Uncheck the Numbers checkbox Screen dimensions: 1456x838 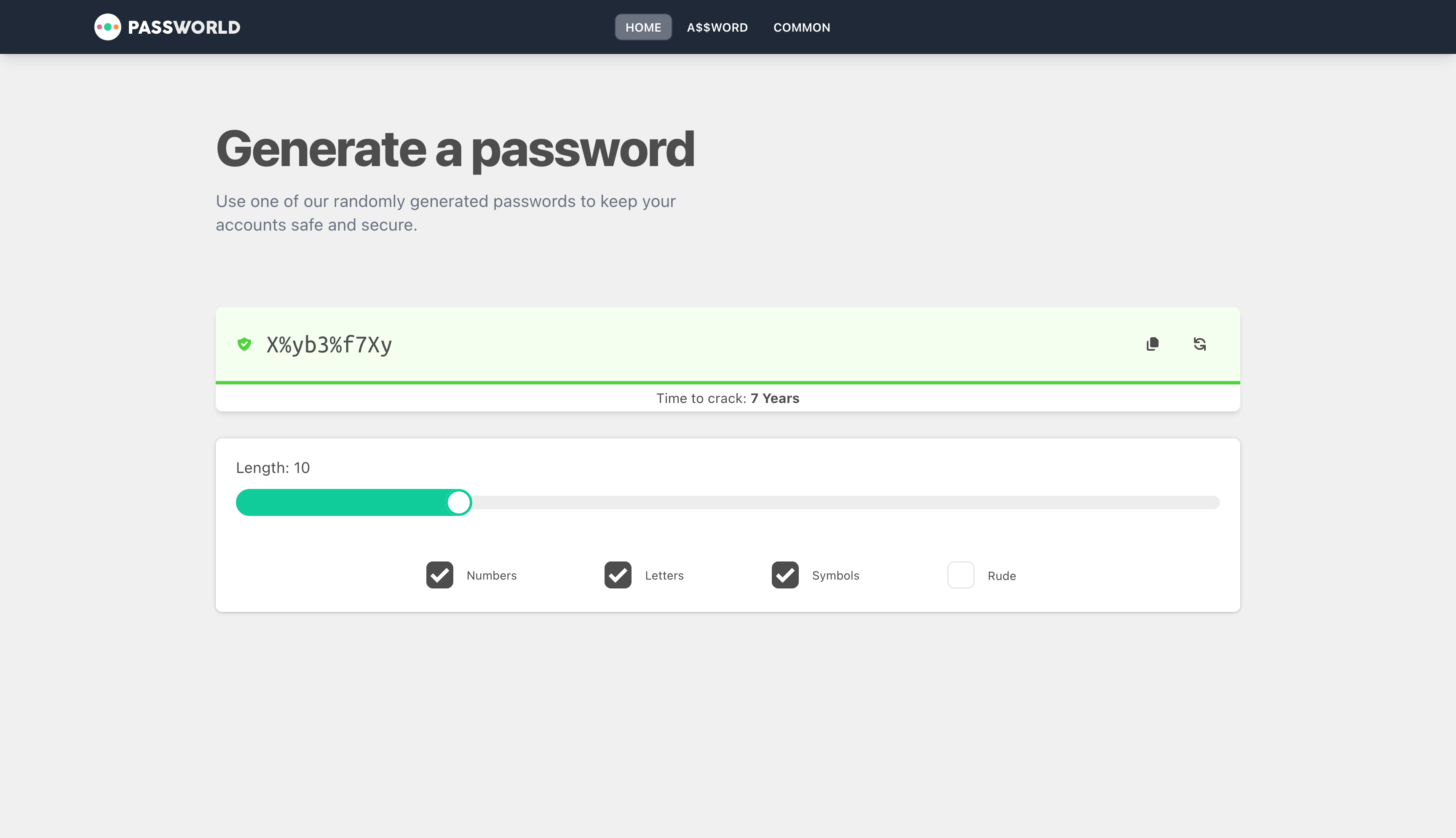pos(439,575)
